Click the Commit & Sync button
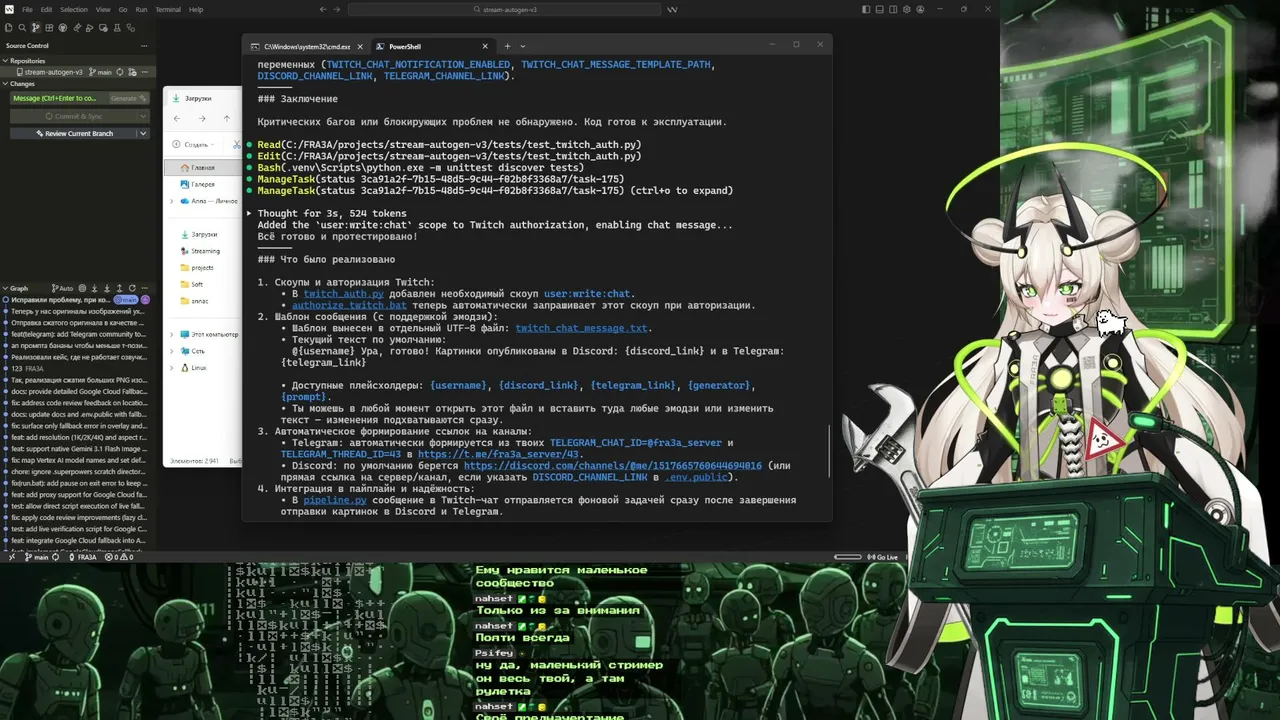Screen dimensions: 1280x720 74,116
